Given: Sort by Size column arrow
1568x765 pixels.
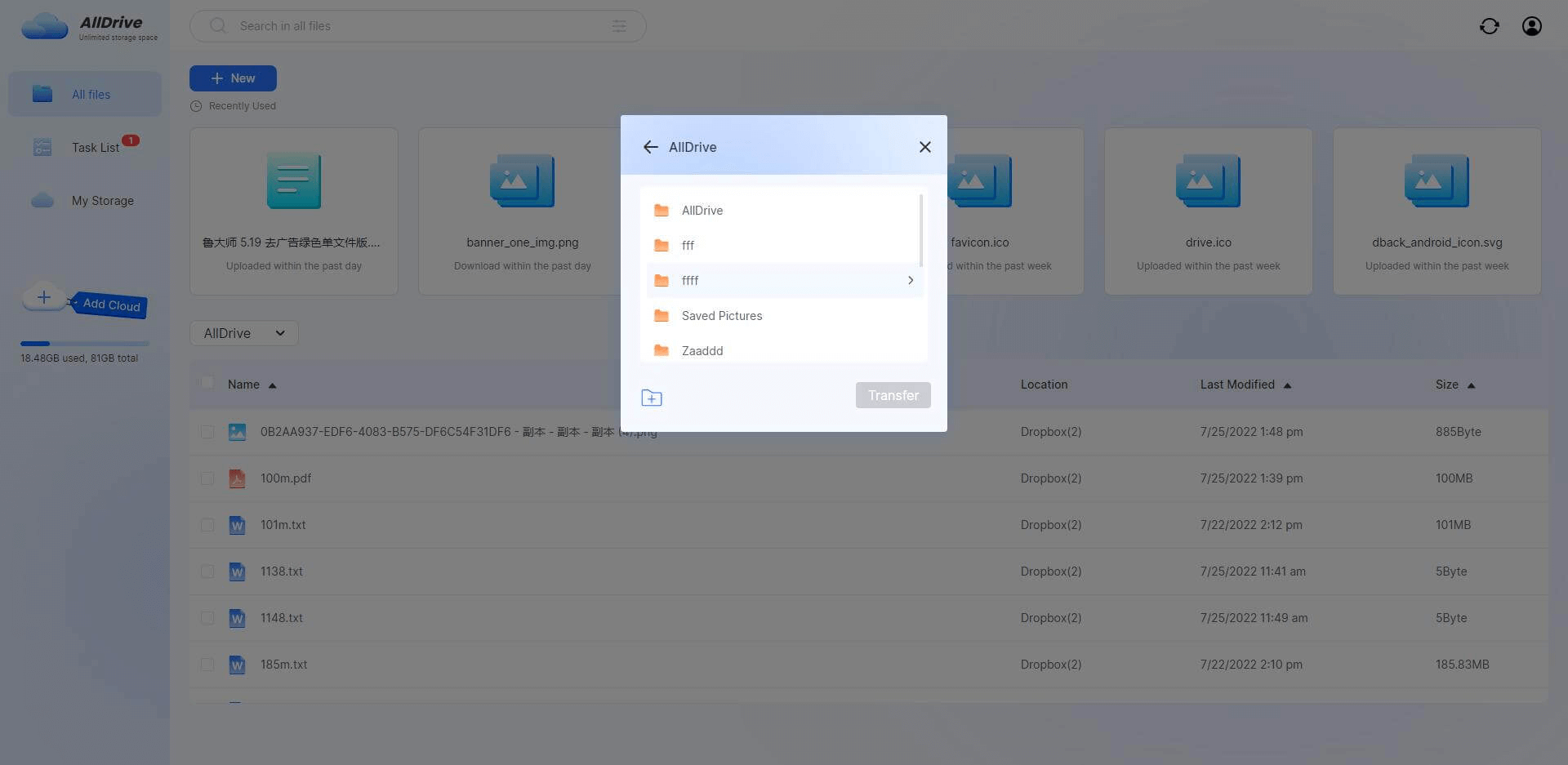Looking at the screenshot, I should tap(1471, 385).
